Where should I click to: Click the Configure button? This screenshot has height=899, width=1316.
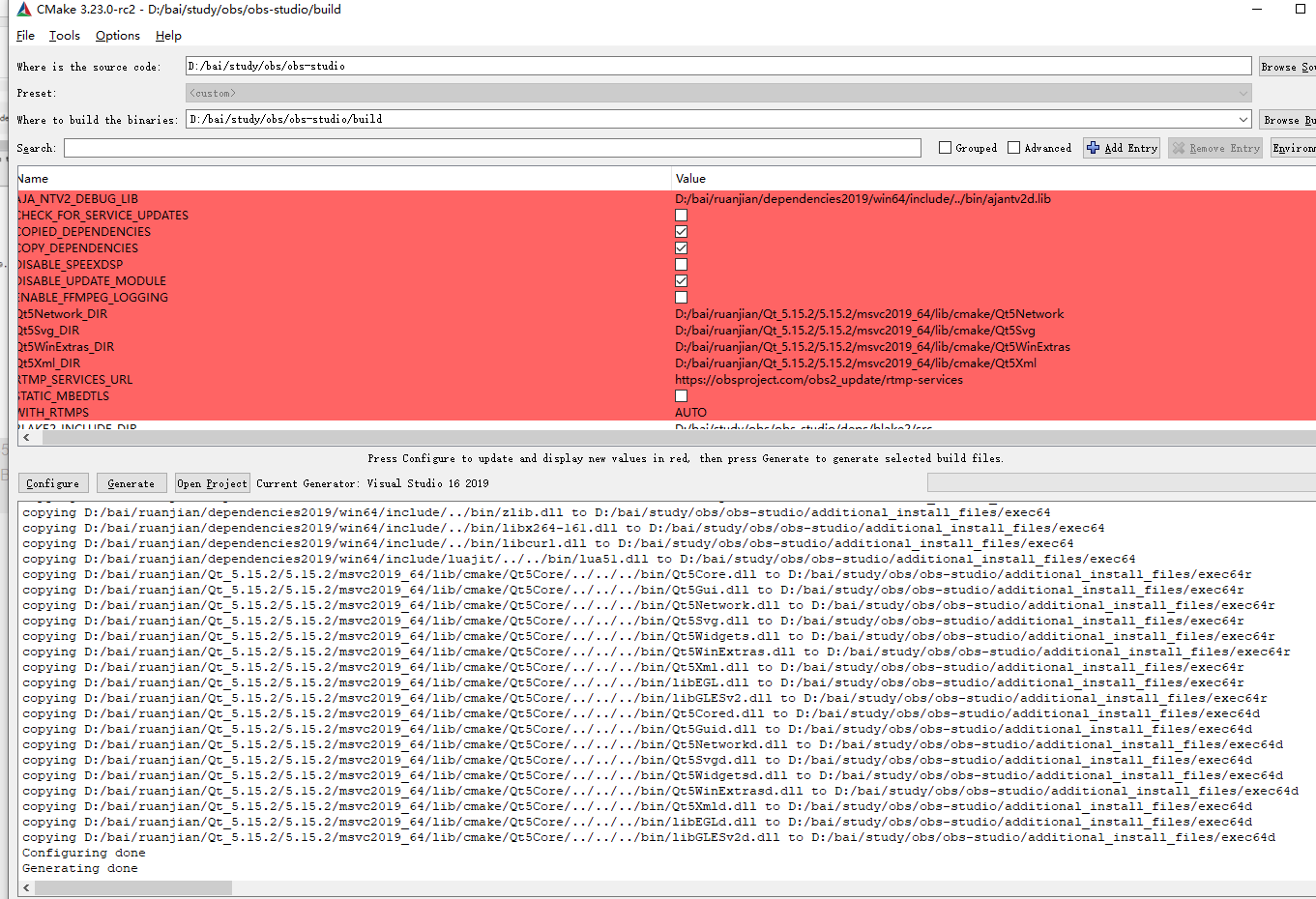53,483
